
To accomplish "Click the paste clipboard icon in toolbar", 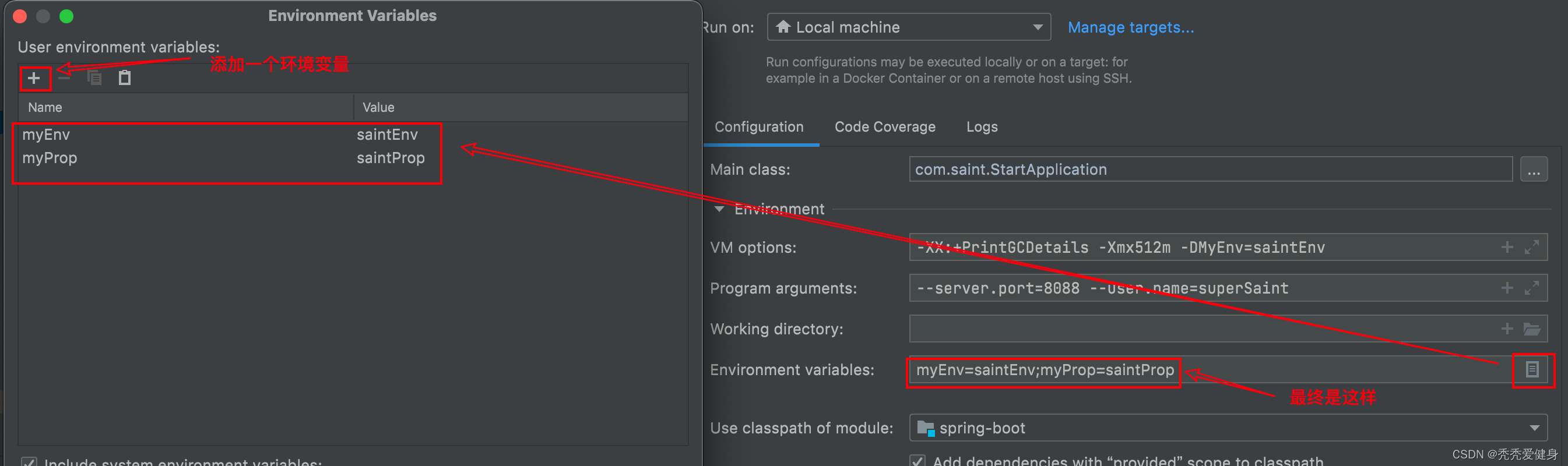I will 125,78.
